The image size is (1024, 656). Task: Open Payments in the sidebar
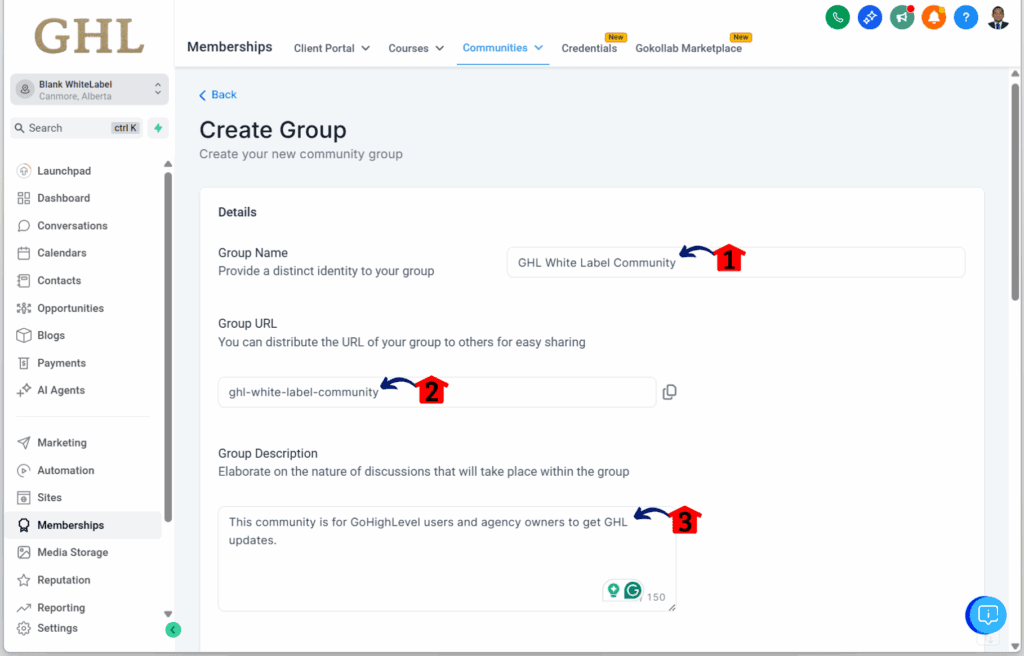click(51, 363)
